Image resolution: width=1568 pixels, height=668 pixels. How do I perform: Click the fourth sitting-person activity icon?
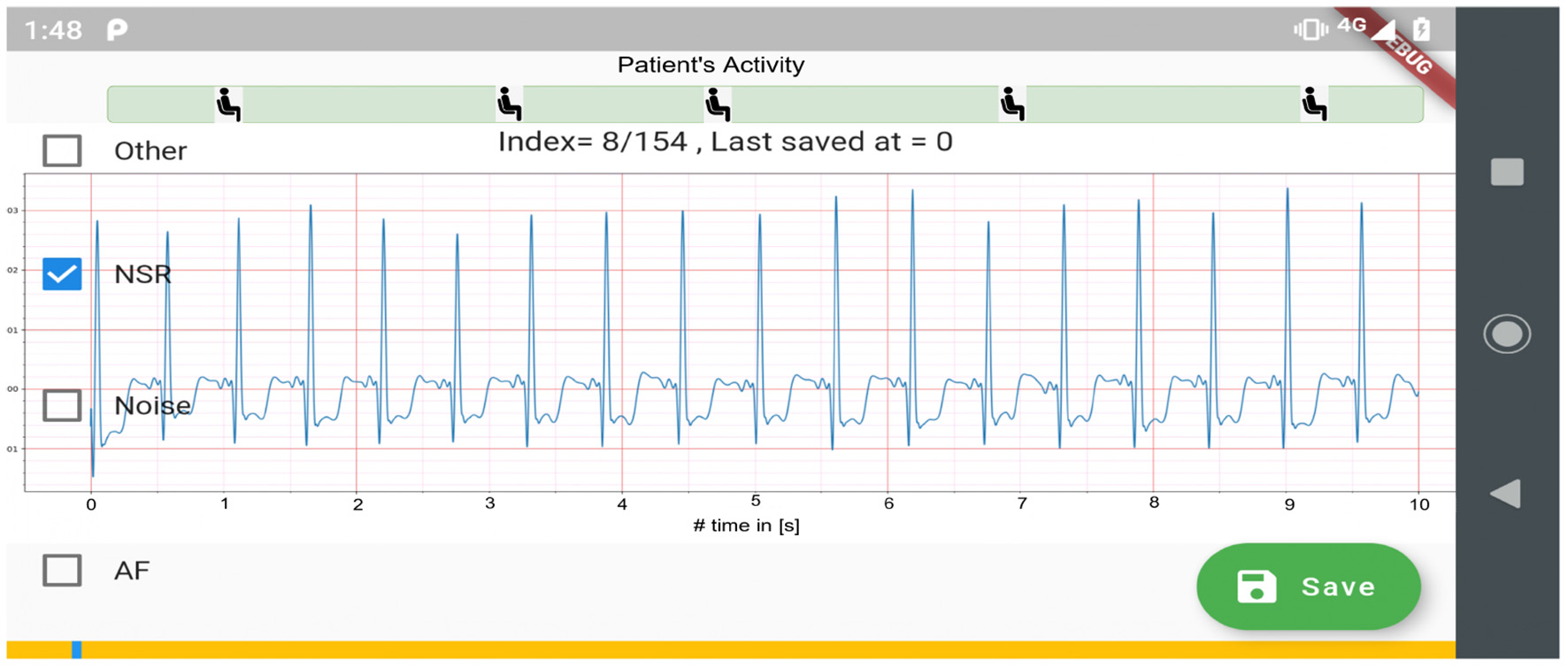tap(1012, 104)
